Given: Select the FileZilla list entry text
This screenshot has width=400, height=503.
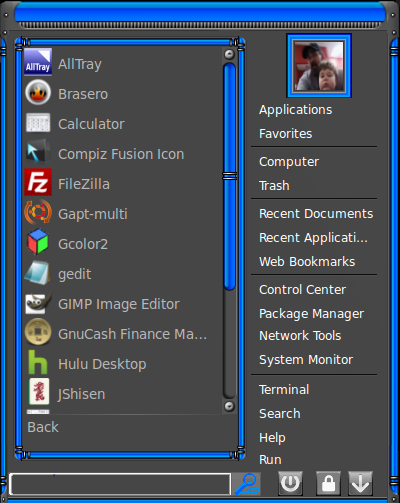Looking at the screenshot, I should pyautogui.click(x=84, y=184).
